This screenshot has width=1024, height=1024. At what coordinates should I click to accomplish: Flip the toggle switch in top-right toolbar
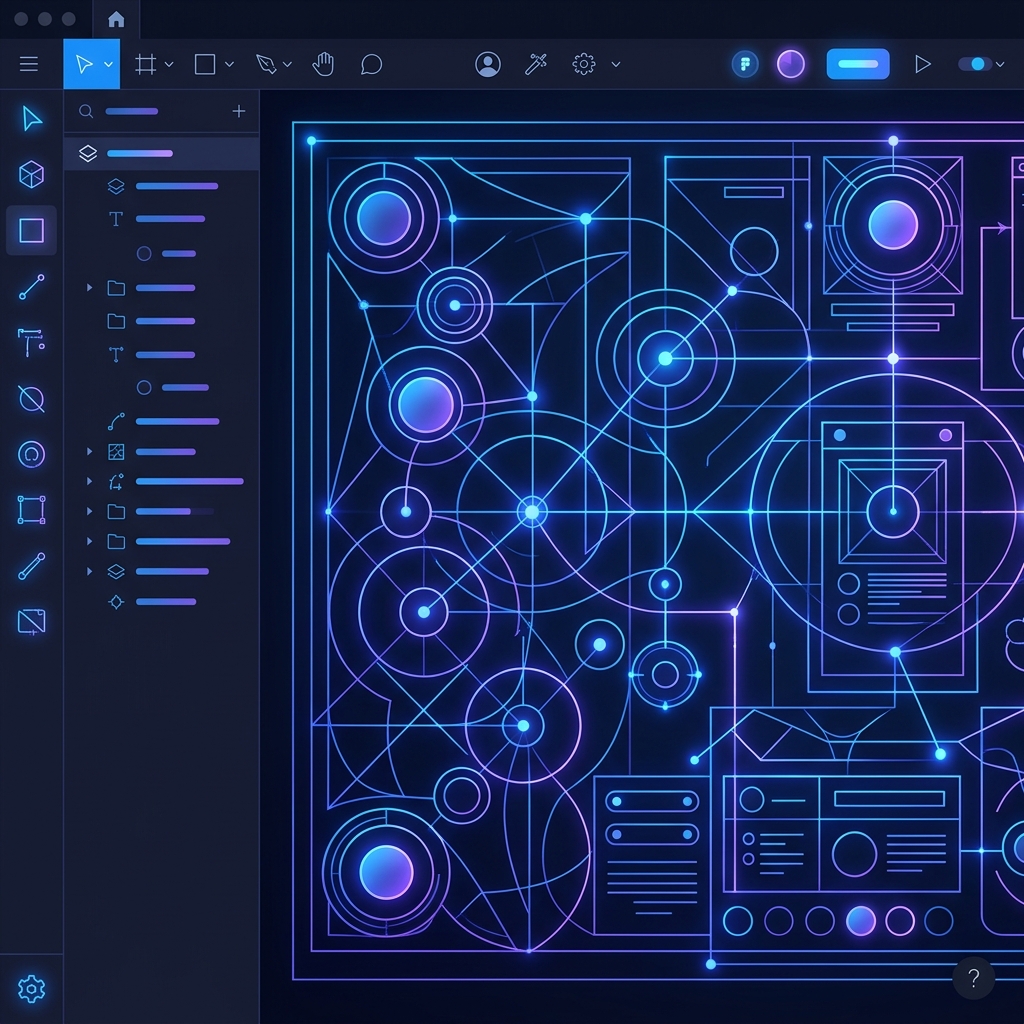coord(975,64)
